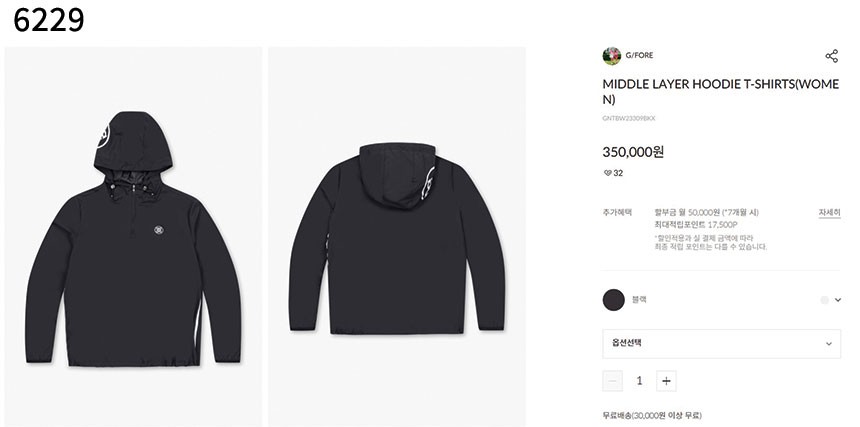
Task: Select the light gray color dot
Action: pos(824,299)
